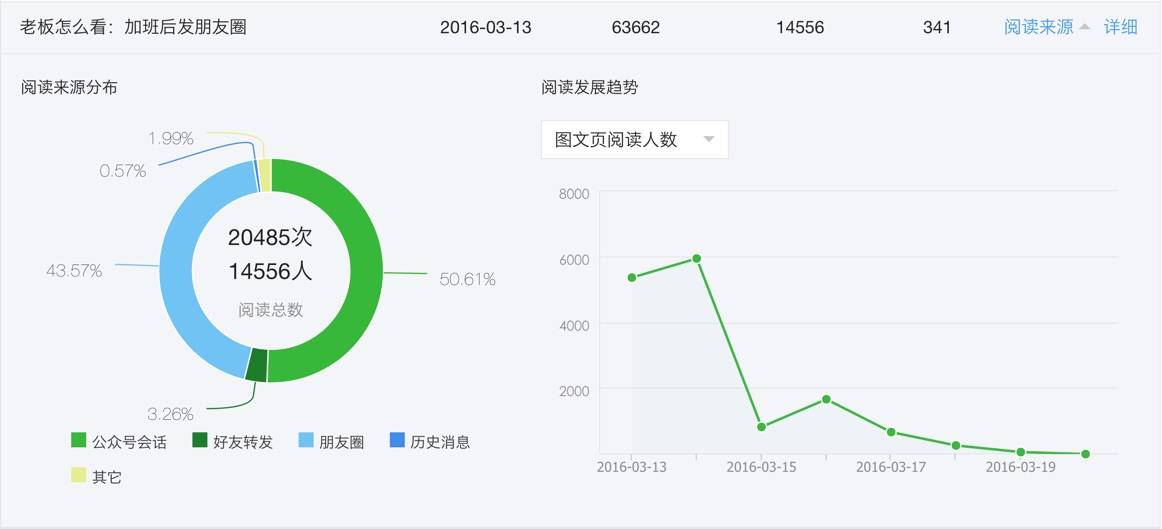The image size is (1162, 529).
Task: Click the 8000 y-axis label
Action: point(574,194)
